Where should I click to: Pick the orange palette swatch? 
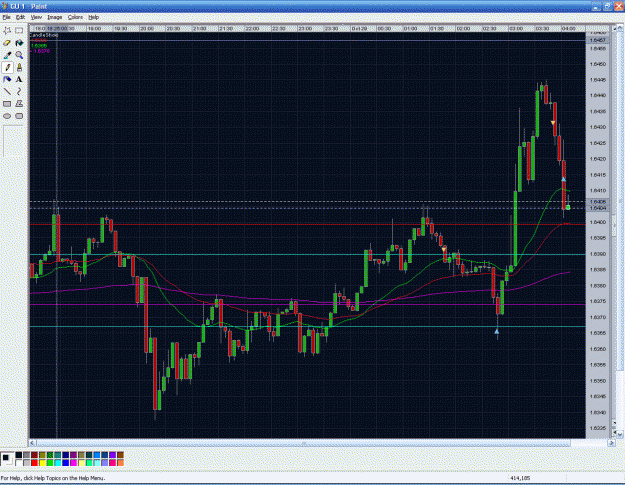point(120,463)
